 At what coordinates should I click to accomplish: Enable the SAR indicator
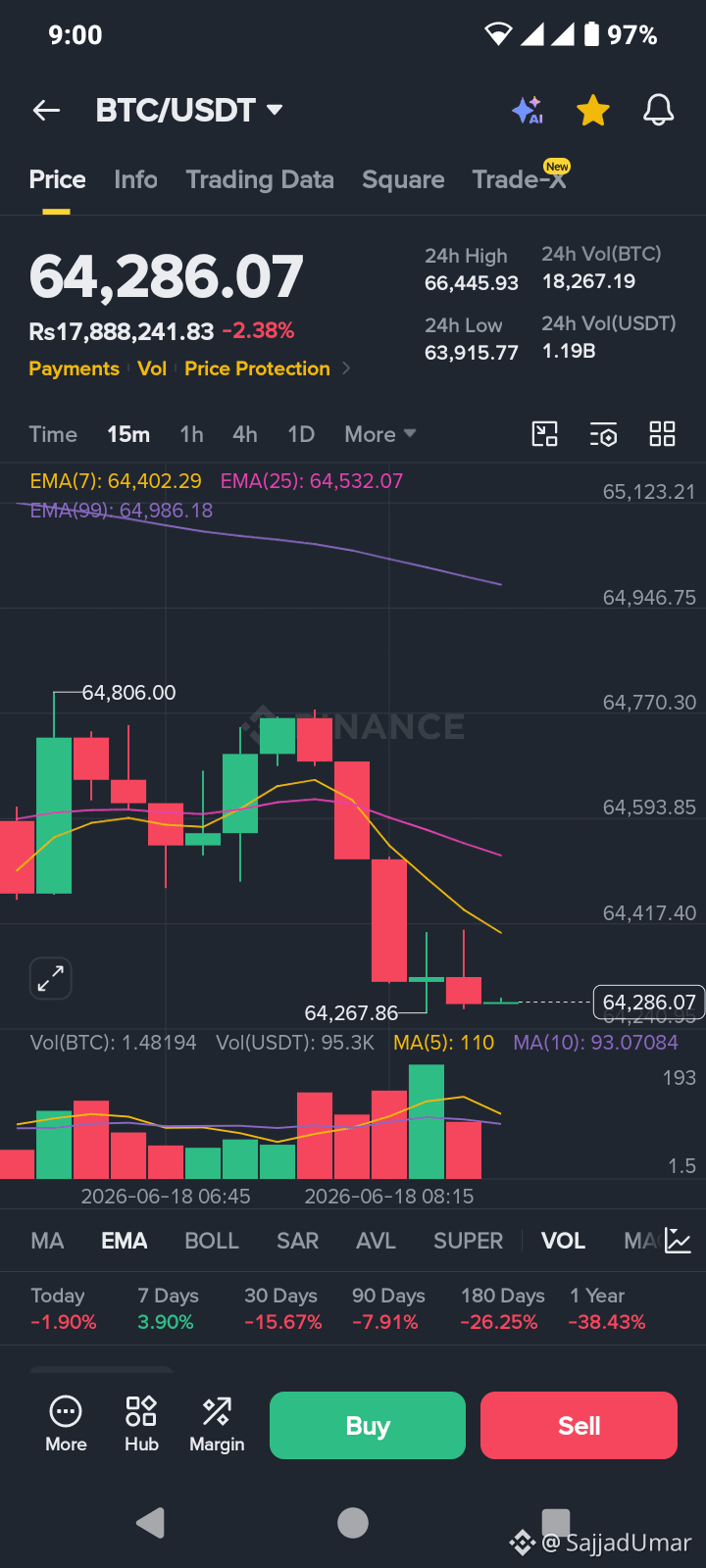point(297,1241)
